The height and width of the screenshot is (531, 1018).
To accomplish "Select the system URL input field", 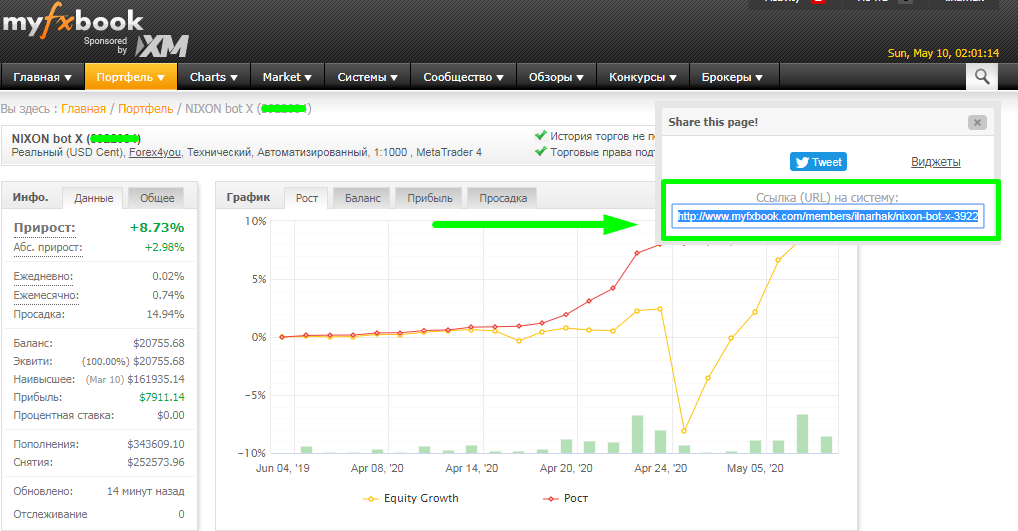I will [828, 216].
